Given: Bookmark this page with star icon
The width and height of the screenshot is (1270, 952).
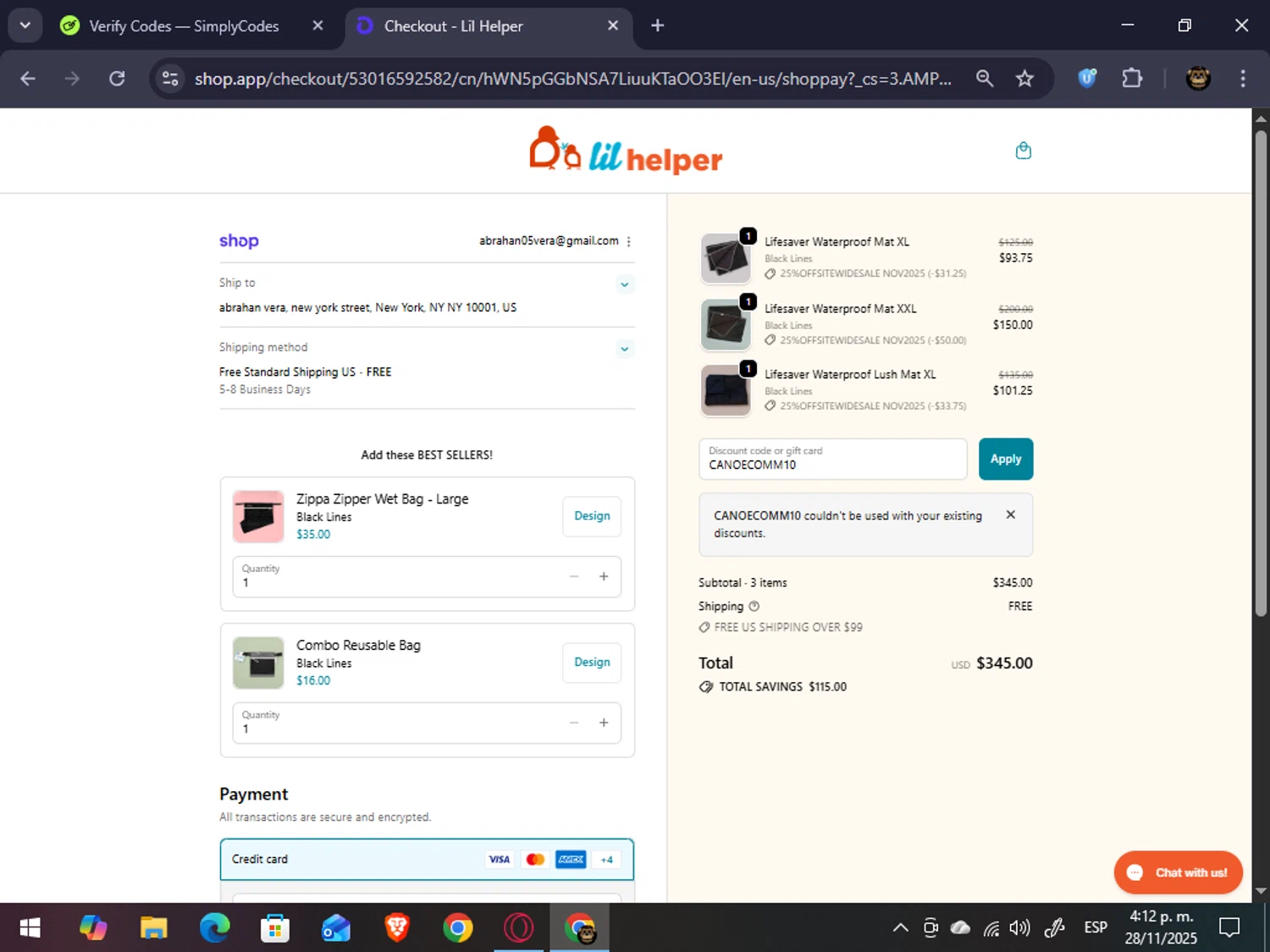Looking at the screenshot, I should tap(1024, 79).
